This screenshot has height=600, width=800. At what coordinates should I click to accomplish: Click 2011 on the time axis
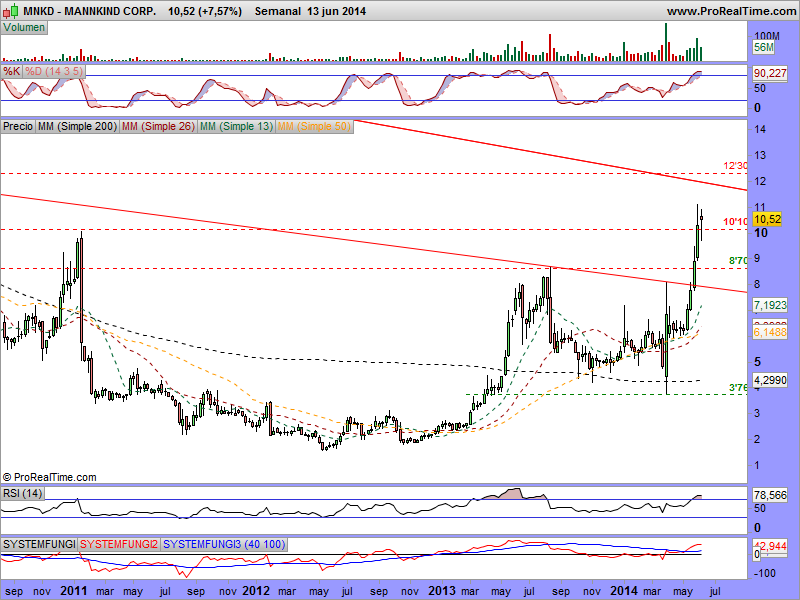pos(74,591)
